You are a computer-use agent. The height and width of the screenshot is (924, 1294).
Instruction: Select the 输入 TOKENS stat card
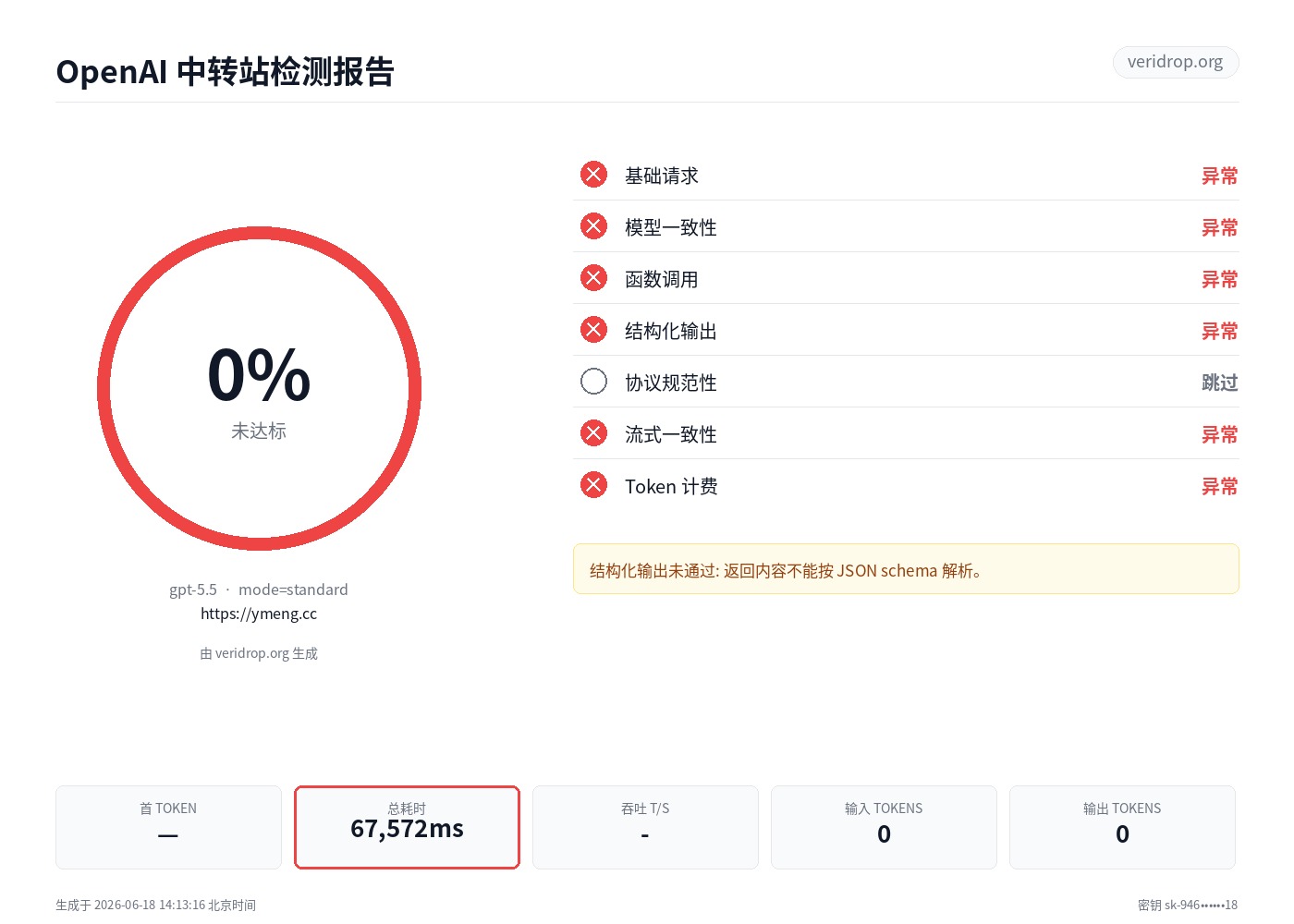(884, 827)
